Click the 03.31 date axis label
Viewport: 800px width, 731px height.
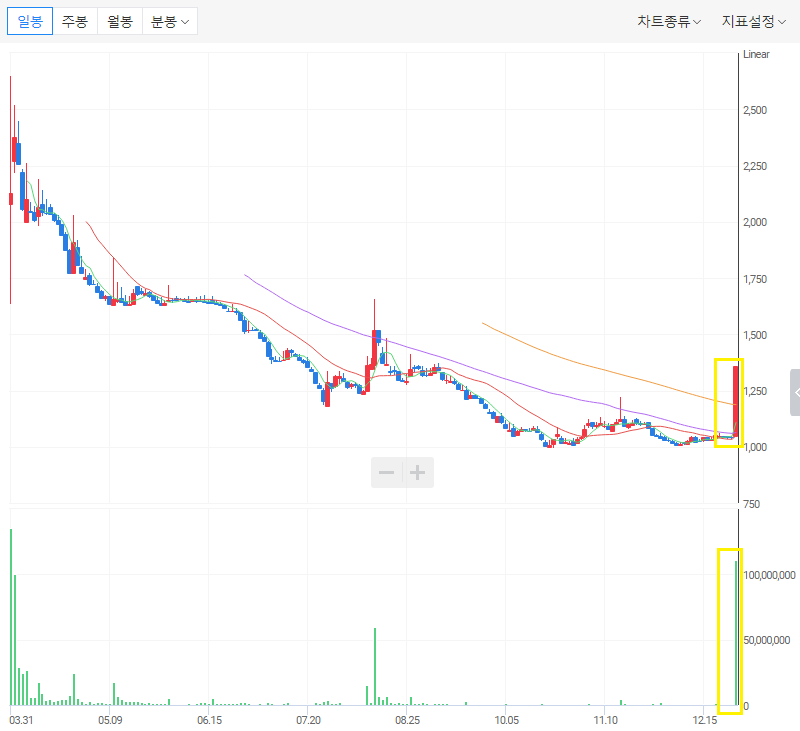click(21, 720)
